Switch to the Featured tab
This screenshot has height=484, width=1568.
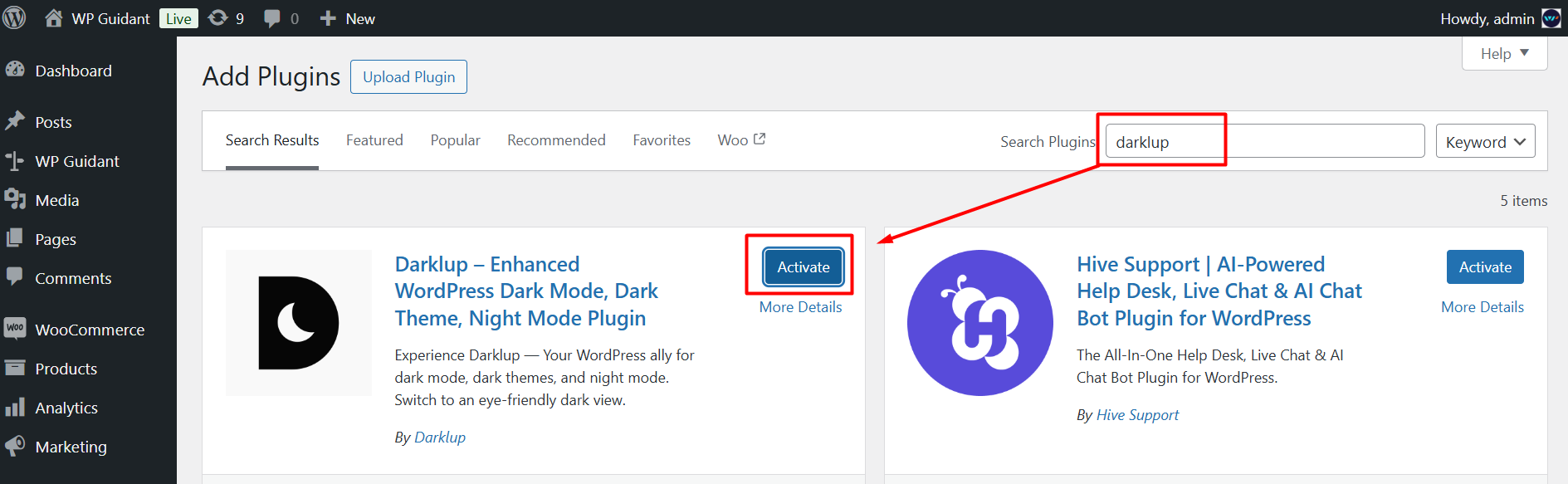(374, 140)
